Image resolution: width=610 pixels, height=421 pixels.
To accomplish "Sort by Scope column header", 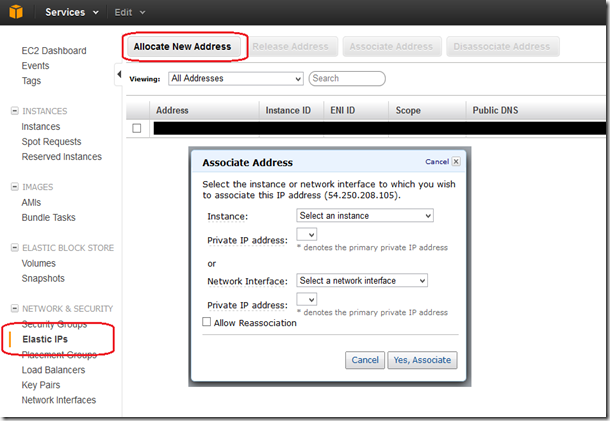I will tap(427, 111).
